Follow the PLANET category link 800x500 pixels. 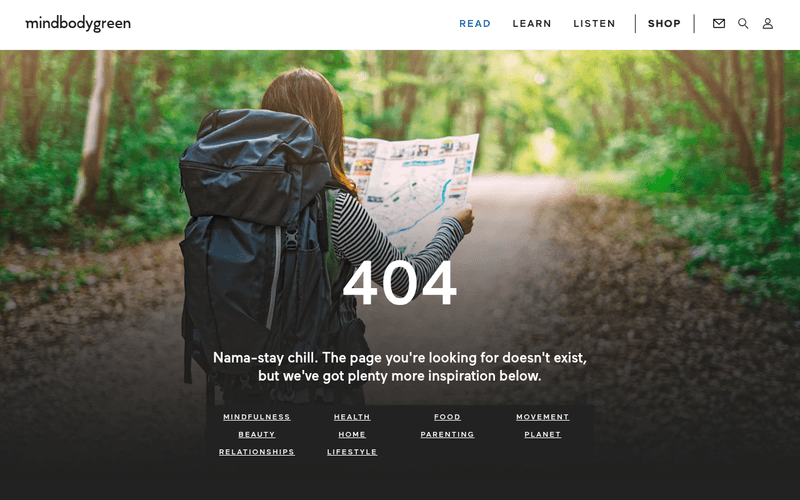(x=542, y=434)
